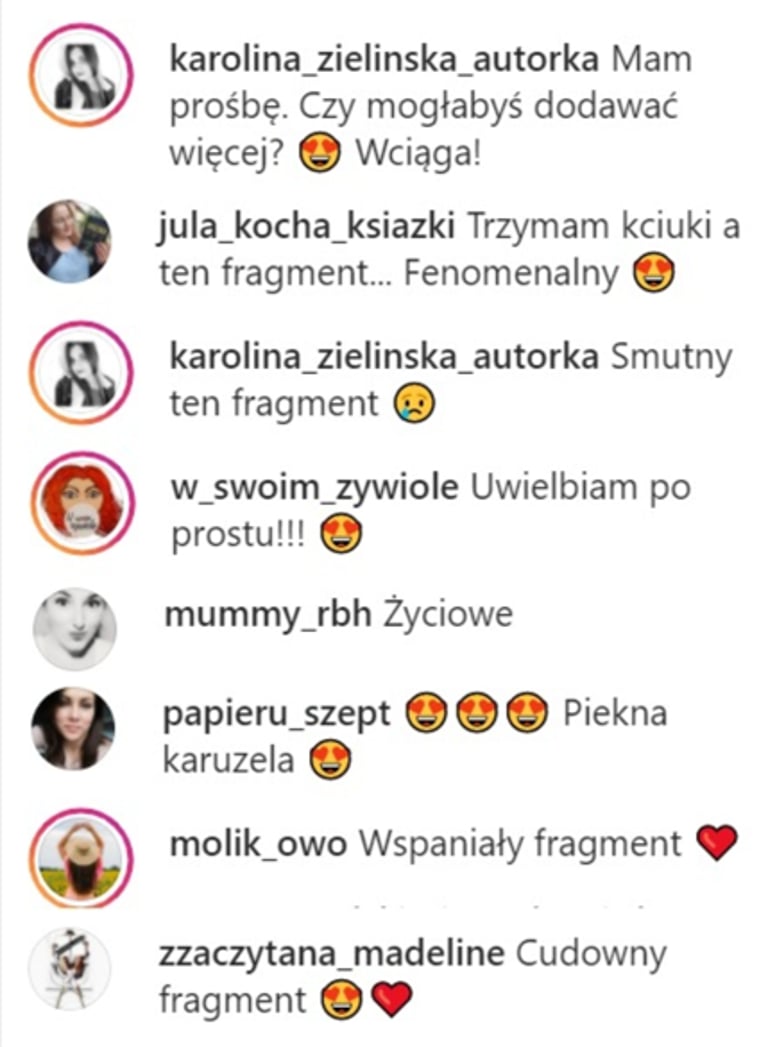View molik_owo story avatar
Screen dimensions: 768x1047
[81, 858]
